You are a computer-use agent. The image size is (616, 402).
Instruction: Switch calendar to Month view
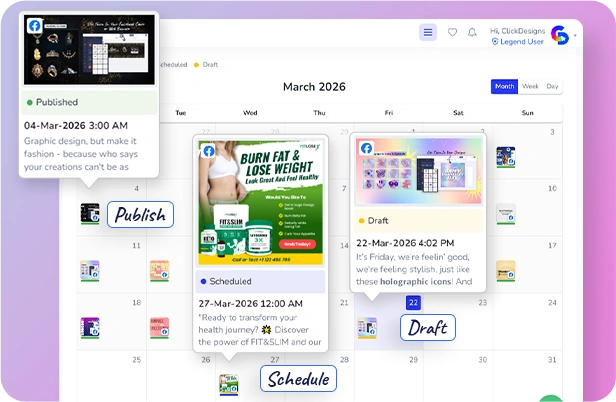(x=504, y=86)
